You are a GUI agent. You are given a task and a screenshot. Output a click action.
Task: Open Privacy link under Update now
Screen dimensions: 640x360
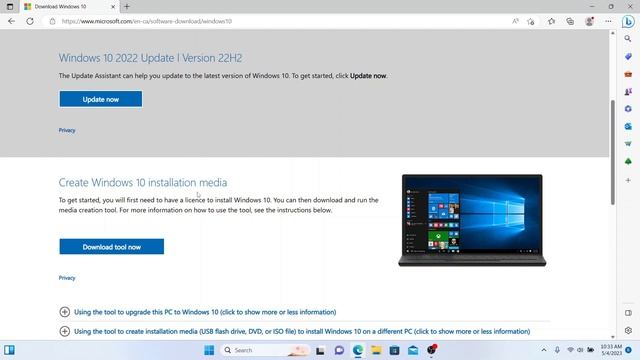[67, 130]
